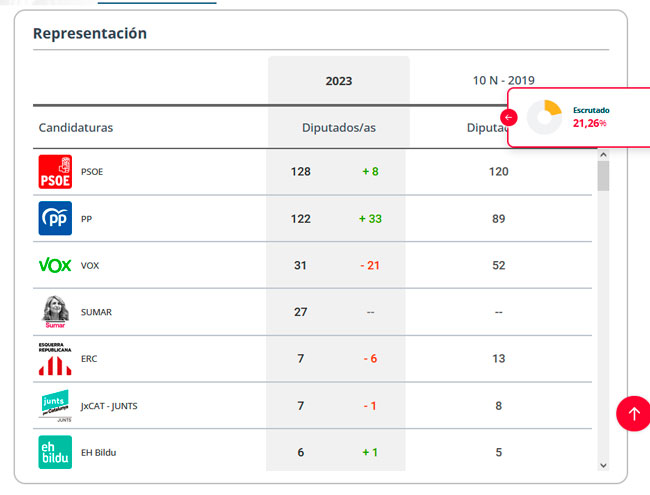Screen dimensions: 650x495
Task: Click EH Bildu's 2019 value 5
Action: (499, 452)
